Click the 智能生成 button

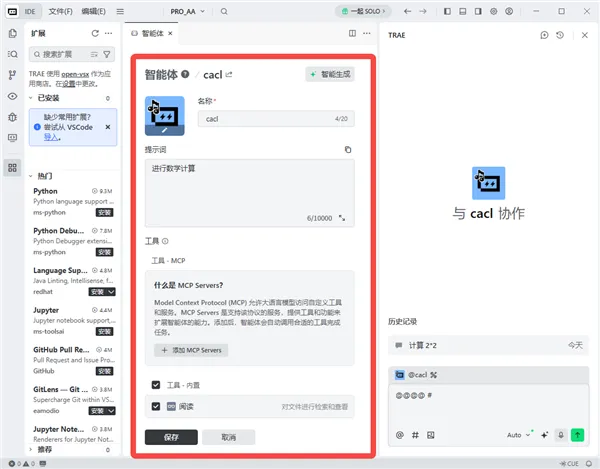[x=330, y=74]
